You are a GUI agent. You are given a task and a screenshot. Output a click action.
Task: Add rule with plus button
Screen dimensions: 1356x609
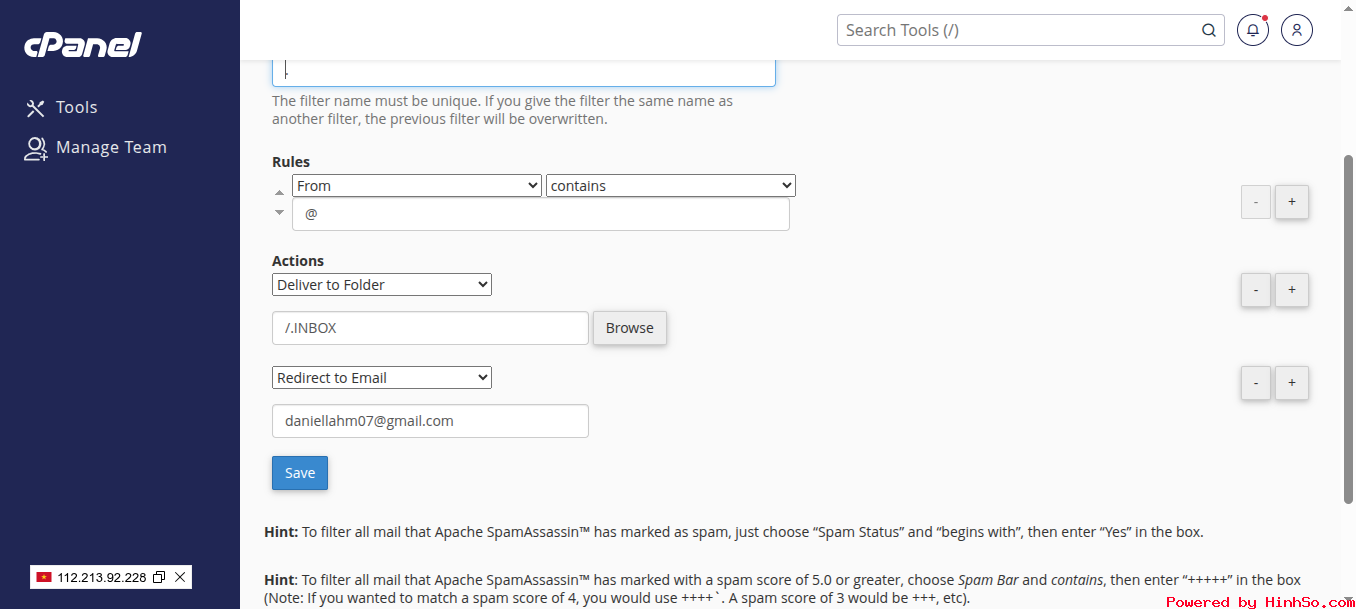point(1292,202)
